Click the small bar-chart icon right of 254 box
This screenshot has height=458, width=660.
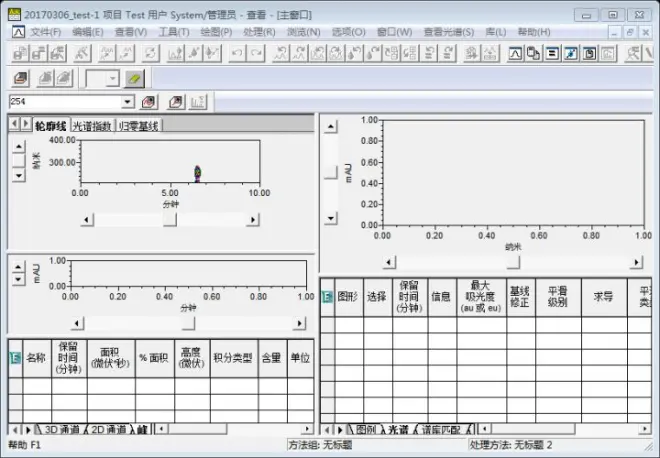[198, 102]
